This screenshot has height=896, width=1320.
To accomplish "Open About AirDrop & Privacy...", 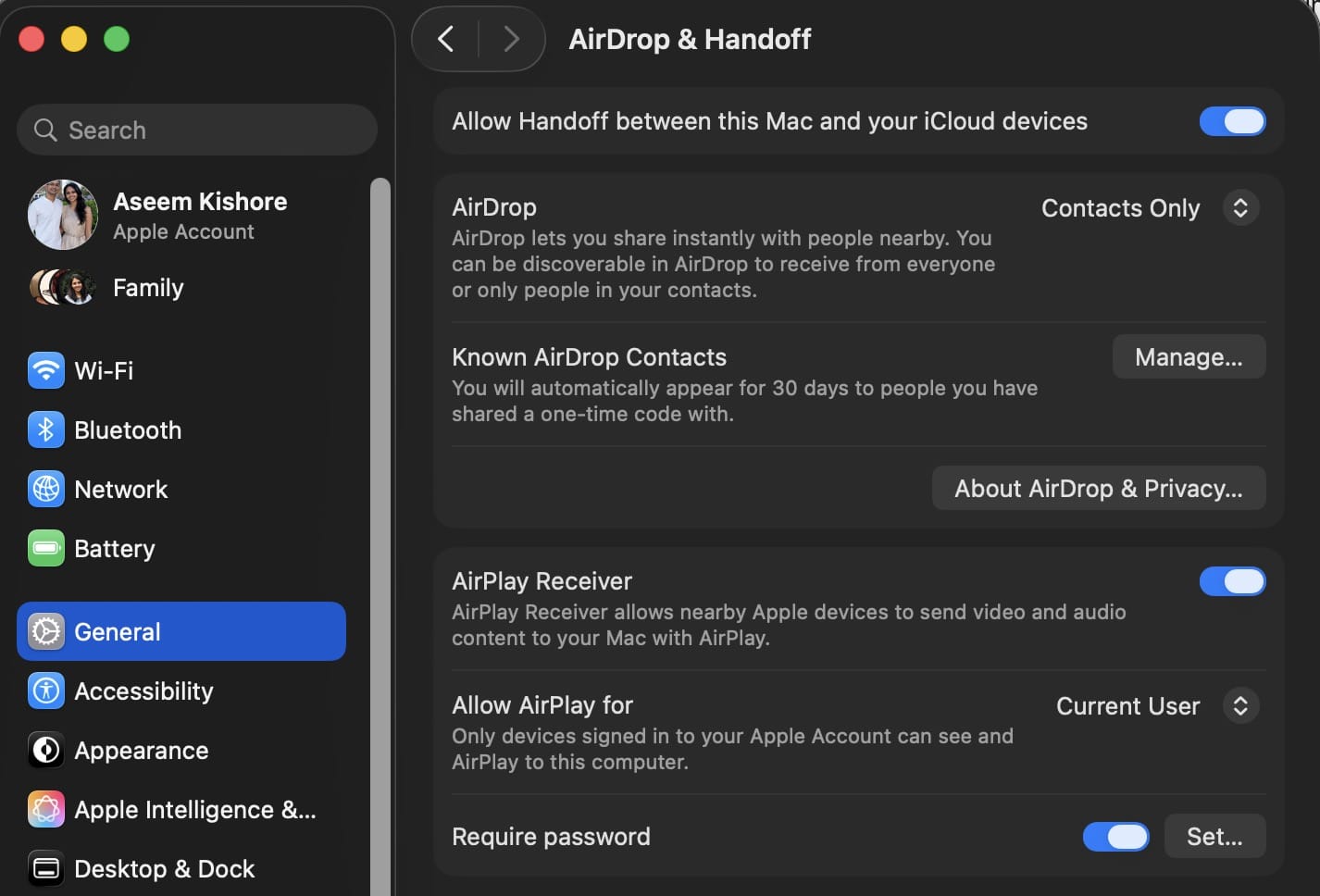I will tap(1099, 489).
